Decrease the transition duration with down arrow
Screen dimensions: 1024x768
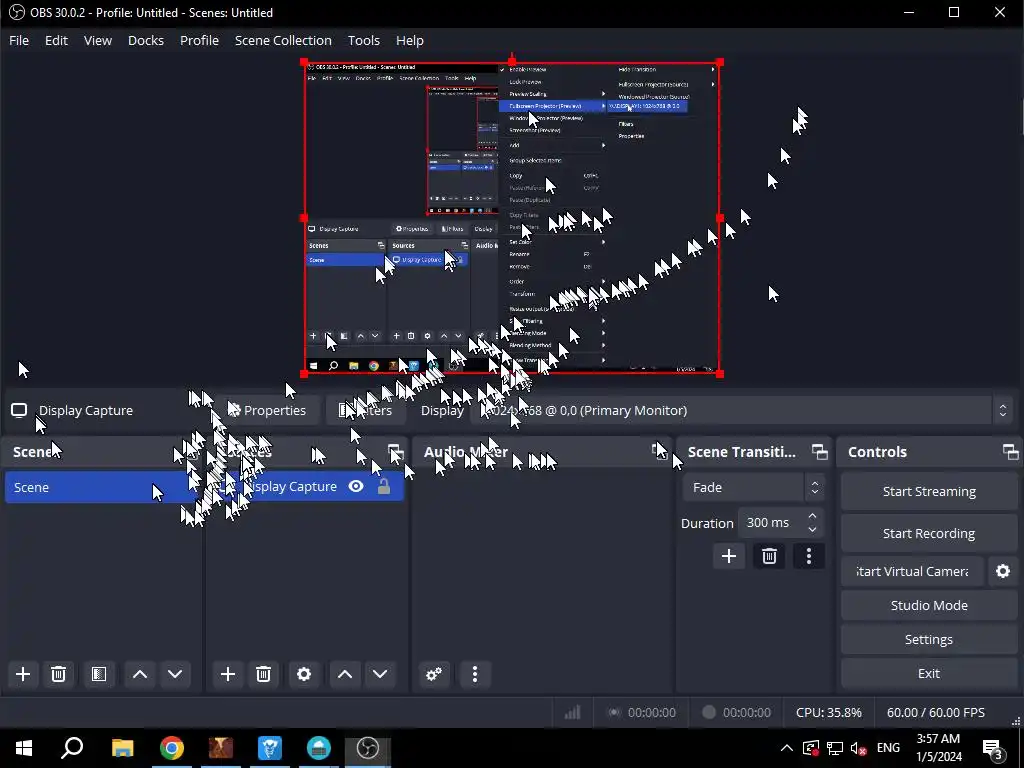(x=812, y=529)
